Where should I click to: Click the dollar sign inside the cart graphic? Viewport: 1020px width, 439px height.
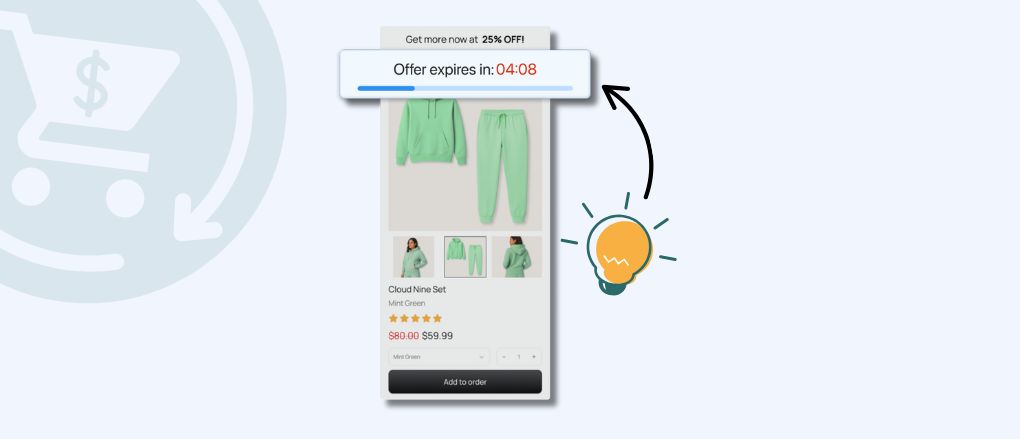coord(92,83)
